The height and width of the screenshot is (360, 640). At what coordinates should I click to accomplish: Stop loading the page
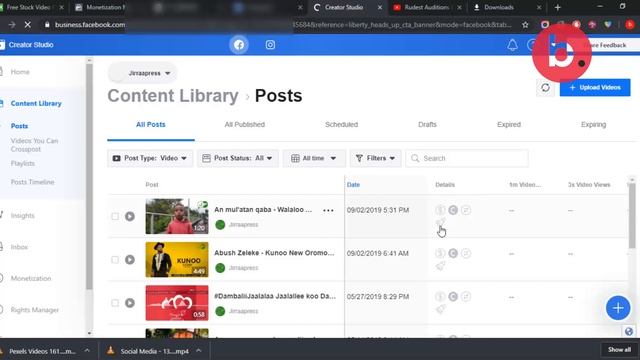[27, 25]
